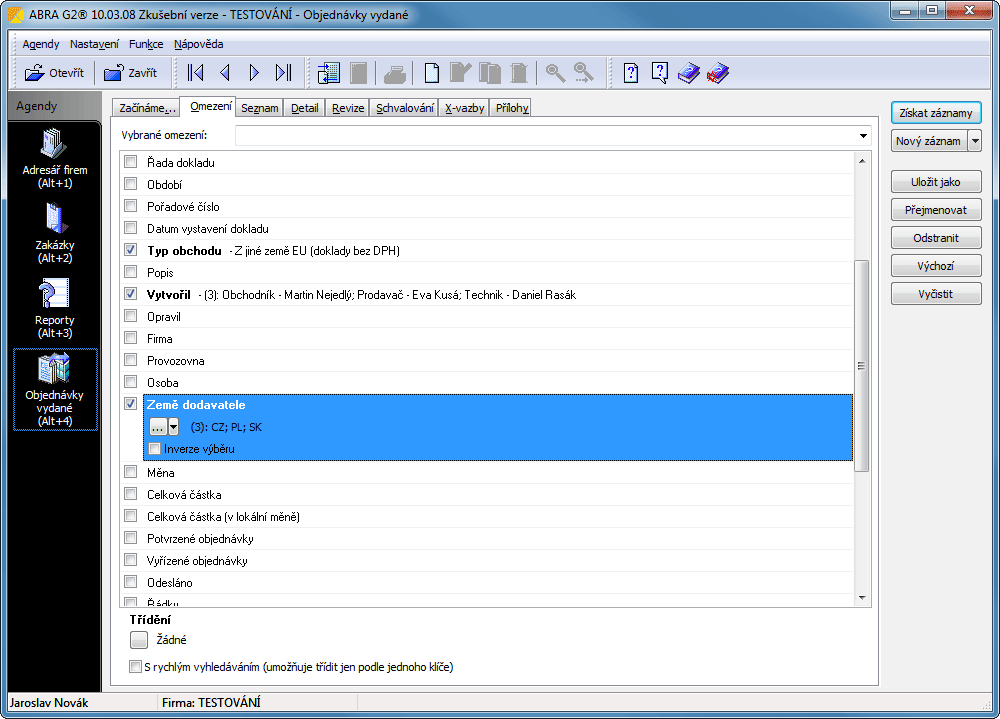Enable the Měna restriction checkbox
Image resolution: width=1000 pixels, height=719 pixels.
tap(130, 473)
